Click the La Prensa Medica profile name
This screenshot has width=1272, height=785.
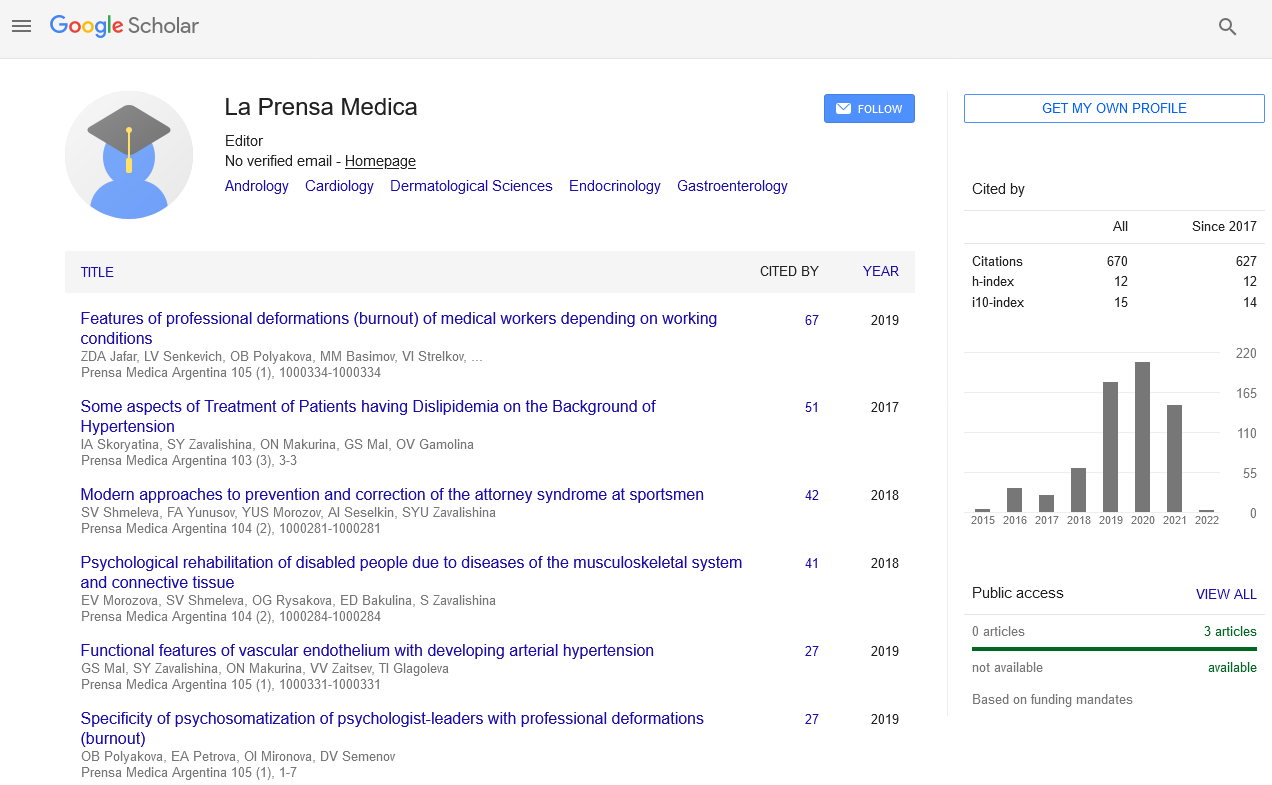click(321, 107)
